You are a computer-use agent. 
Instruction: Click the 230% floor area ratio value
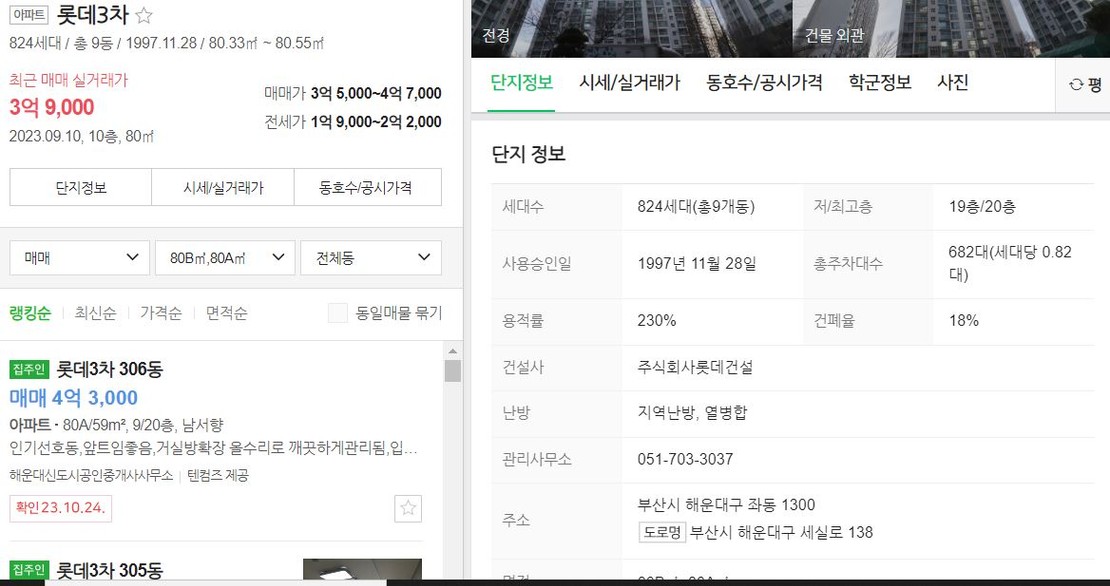[x=657, y=321]
